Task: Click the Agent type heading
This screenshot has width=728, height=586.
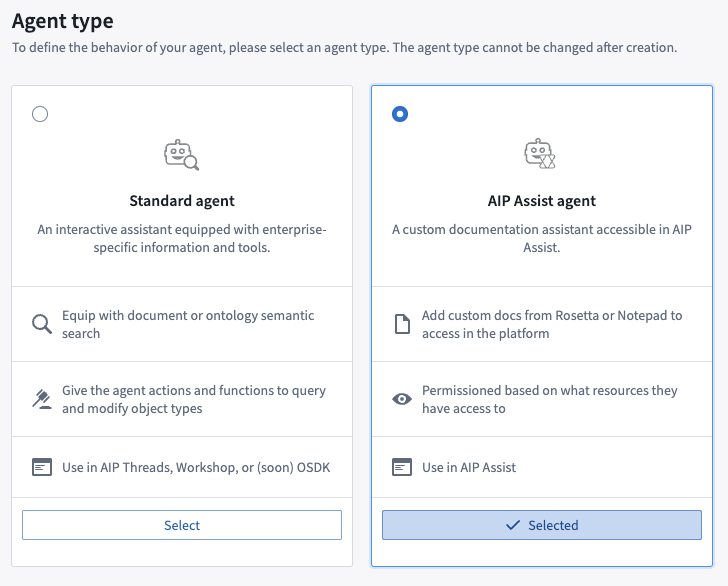Action: pos(63,21)
